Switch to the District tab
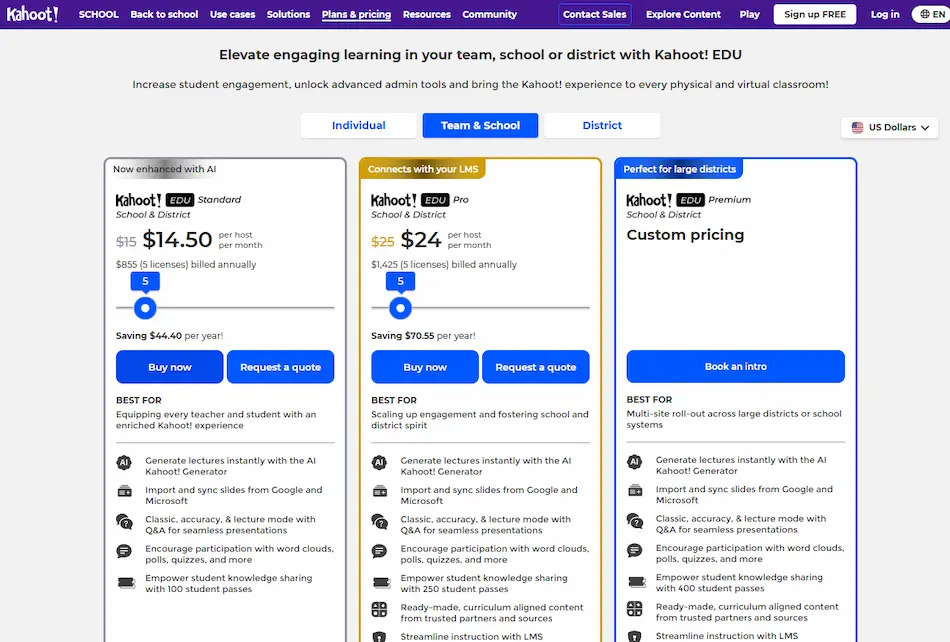 point(602,125)
